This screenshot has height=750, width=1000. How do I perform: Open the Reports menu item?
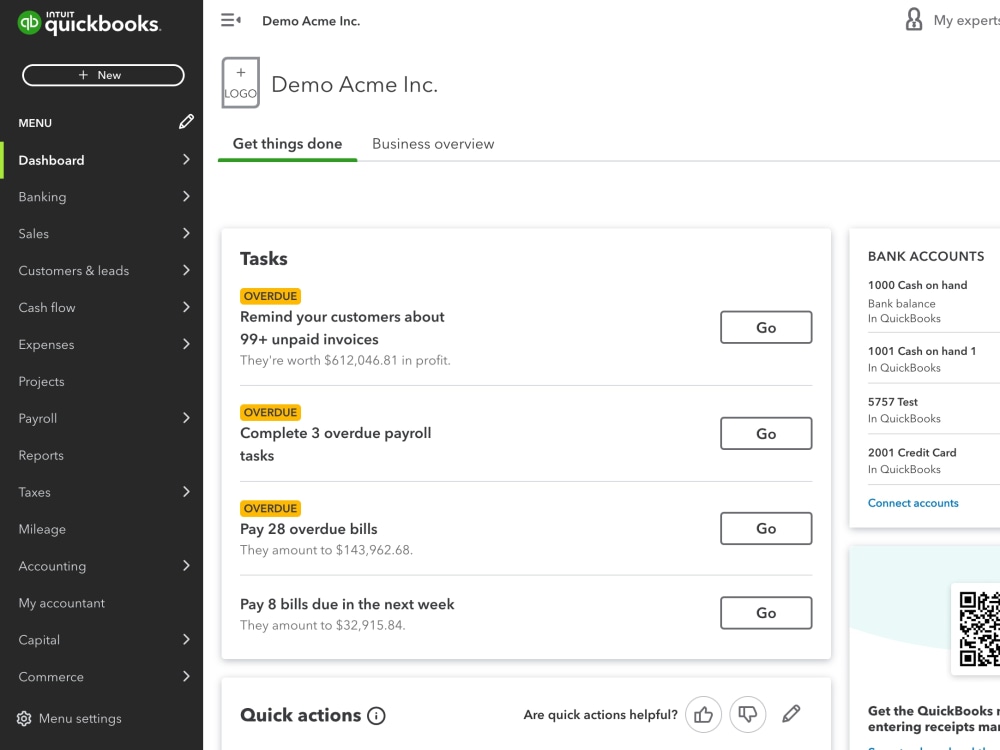40,455
